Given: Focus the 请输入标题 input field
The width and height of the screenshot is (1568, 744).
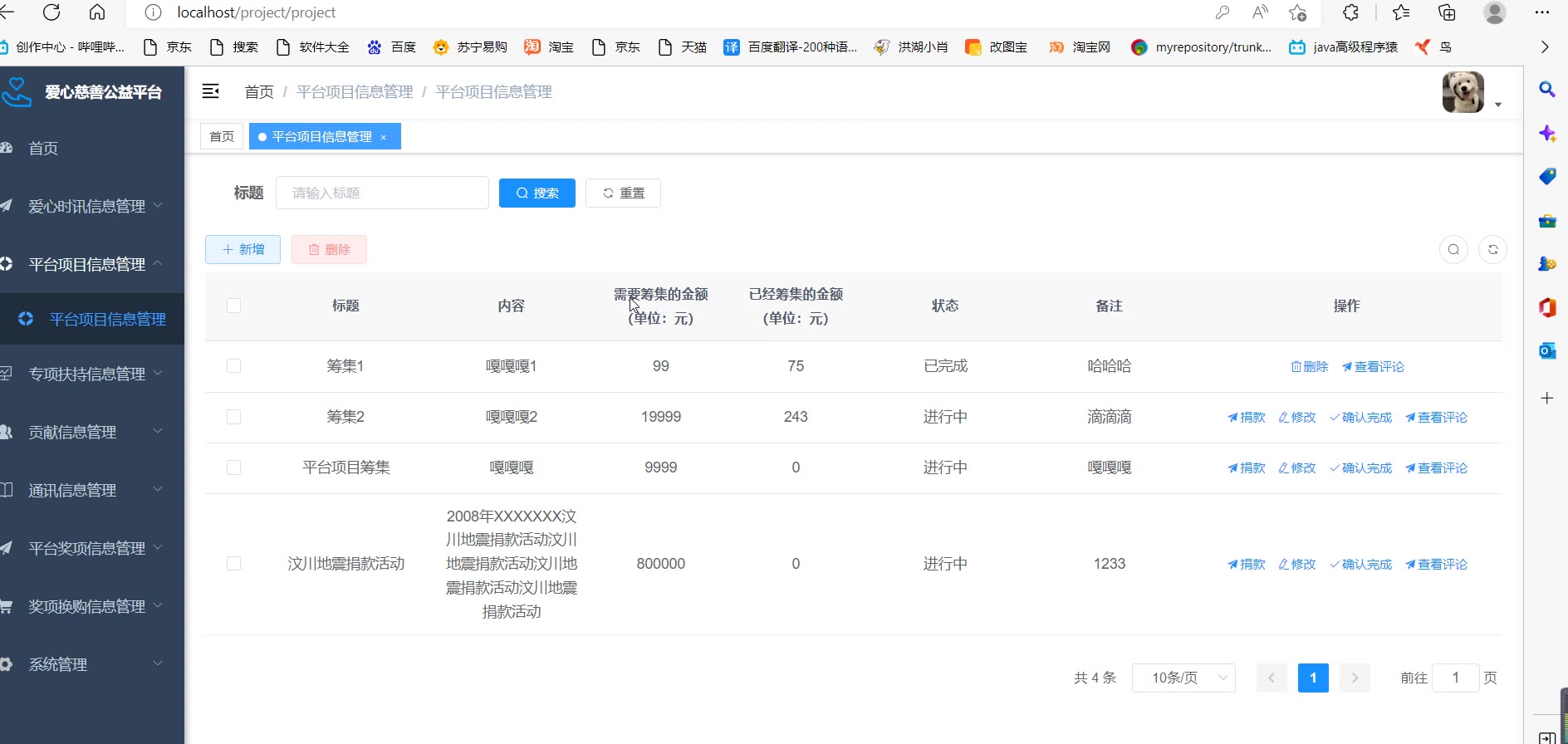Looking at the screenshot, I should pyautogui.click(x=382, y=193).
